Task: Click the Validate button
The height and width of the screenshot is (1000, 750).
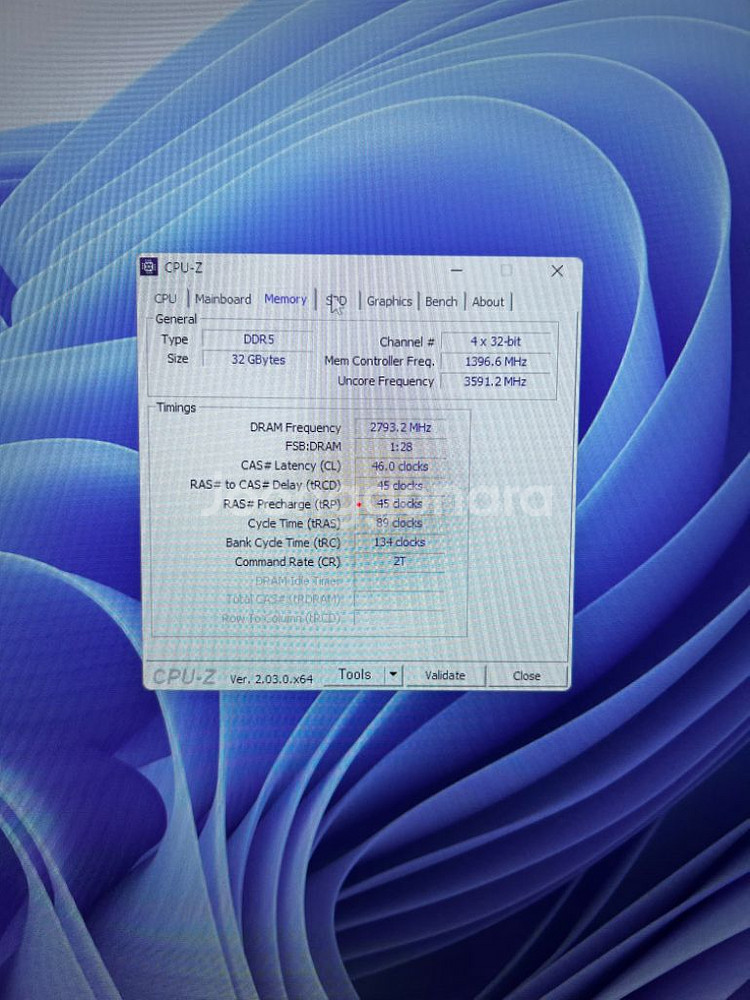Action: [445, 675]
